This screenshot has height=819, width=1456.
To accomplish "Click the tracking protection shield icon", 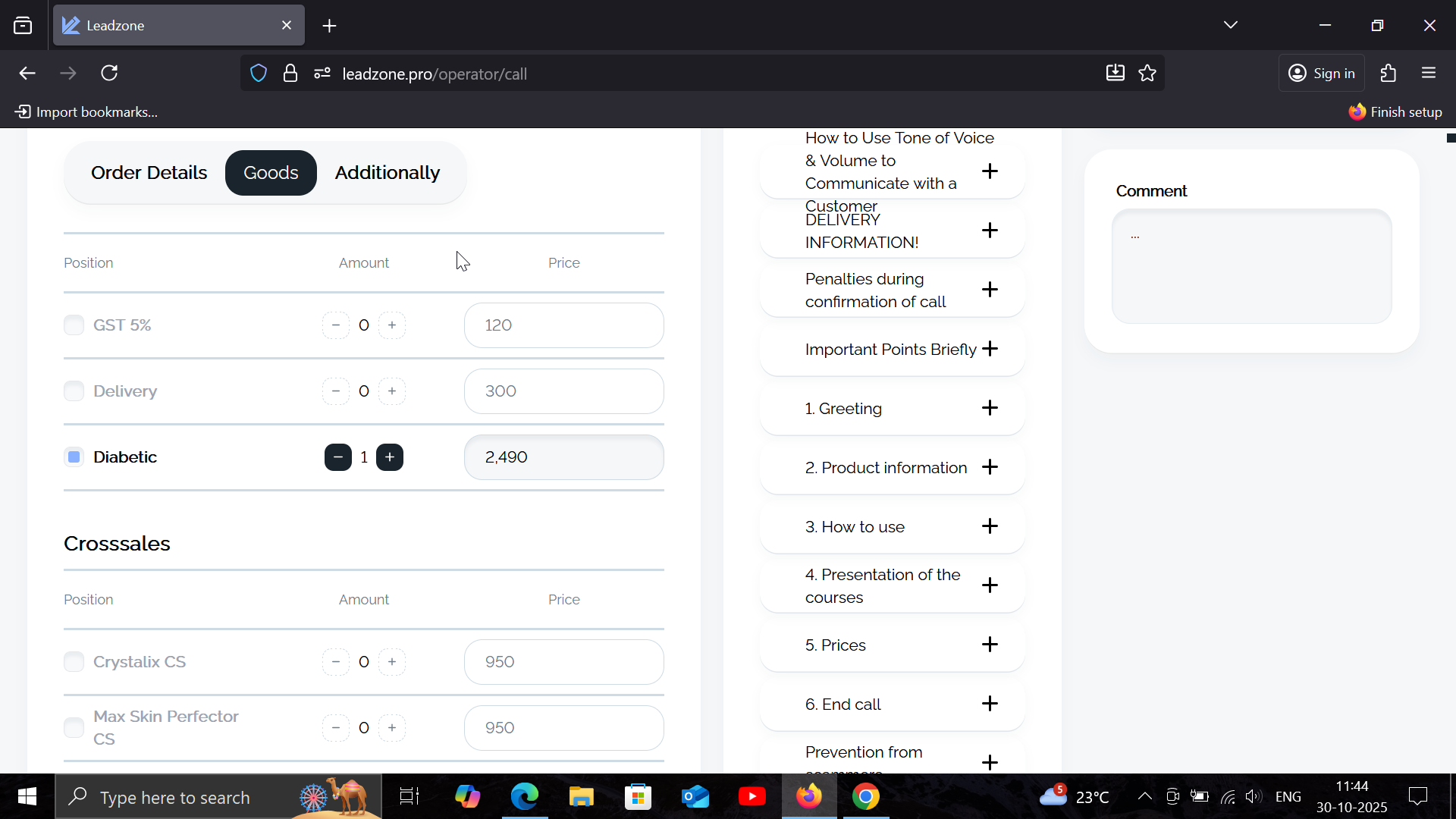I will tap(259, 74).
